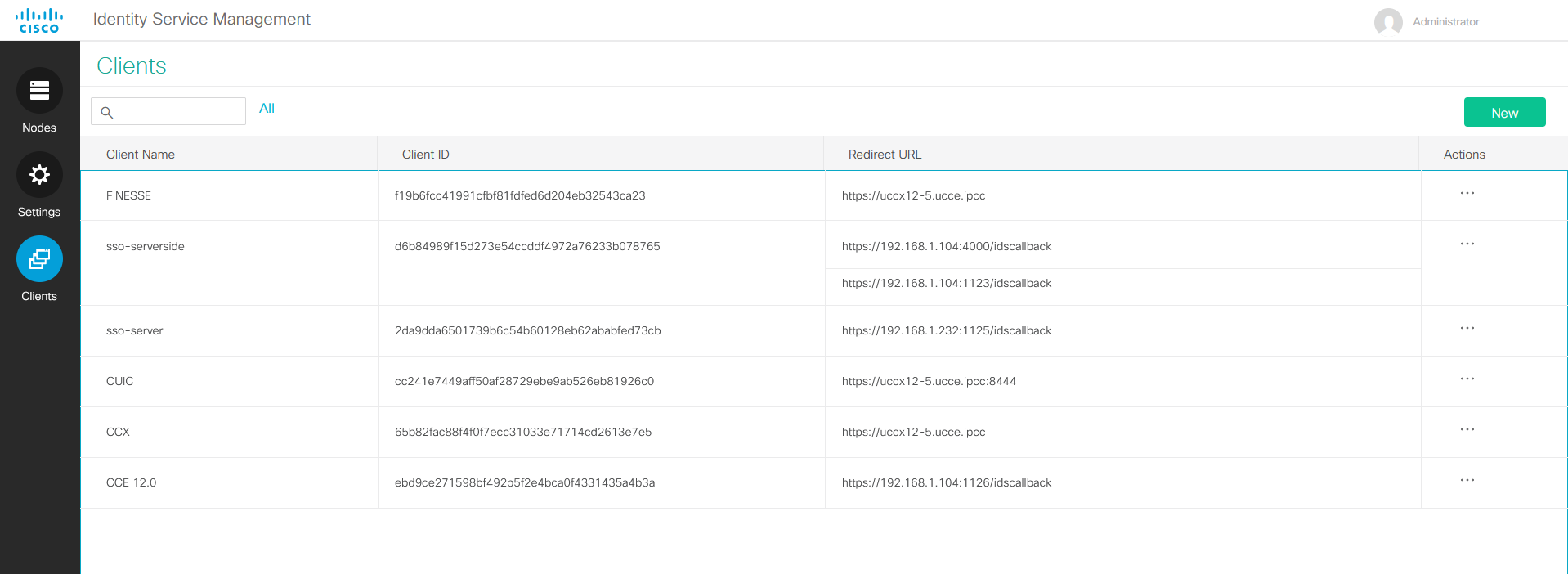Expand actions ellipsis for CUIC row
The image size is (1568, 574).
(1467, 379)
